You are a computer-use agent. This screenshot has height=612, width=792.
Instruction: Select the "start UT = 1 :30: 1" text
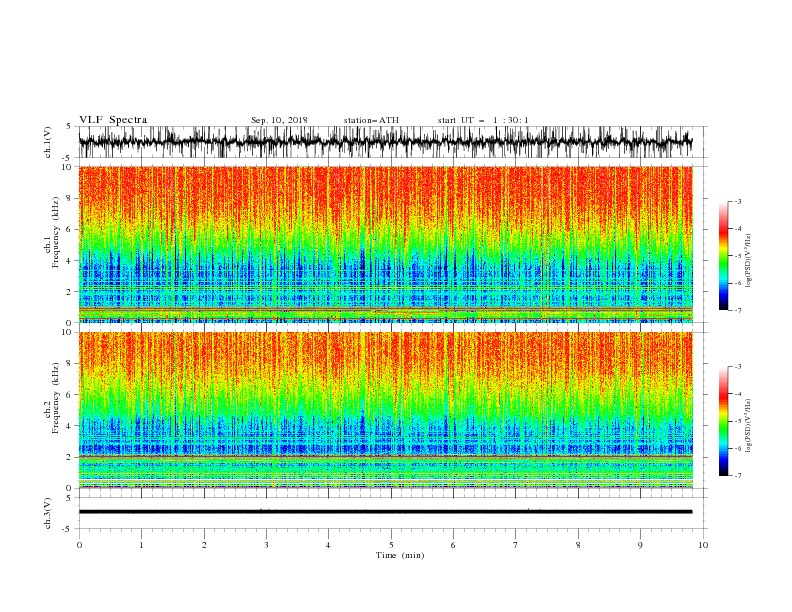click(x=483, y=120)
